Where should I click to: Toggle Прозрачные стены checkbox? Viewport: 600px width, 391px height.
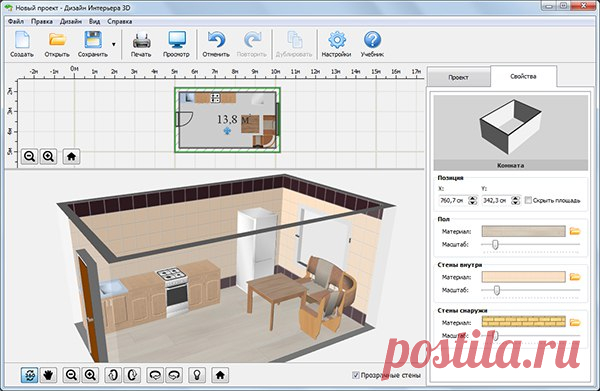tap(355, 375)
